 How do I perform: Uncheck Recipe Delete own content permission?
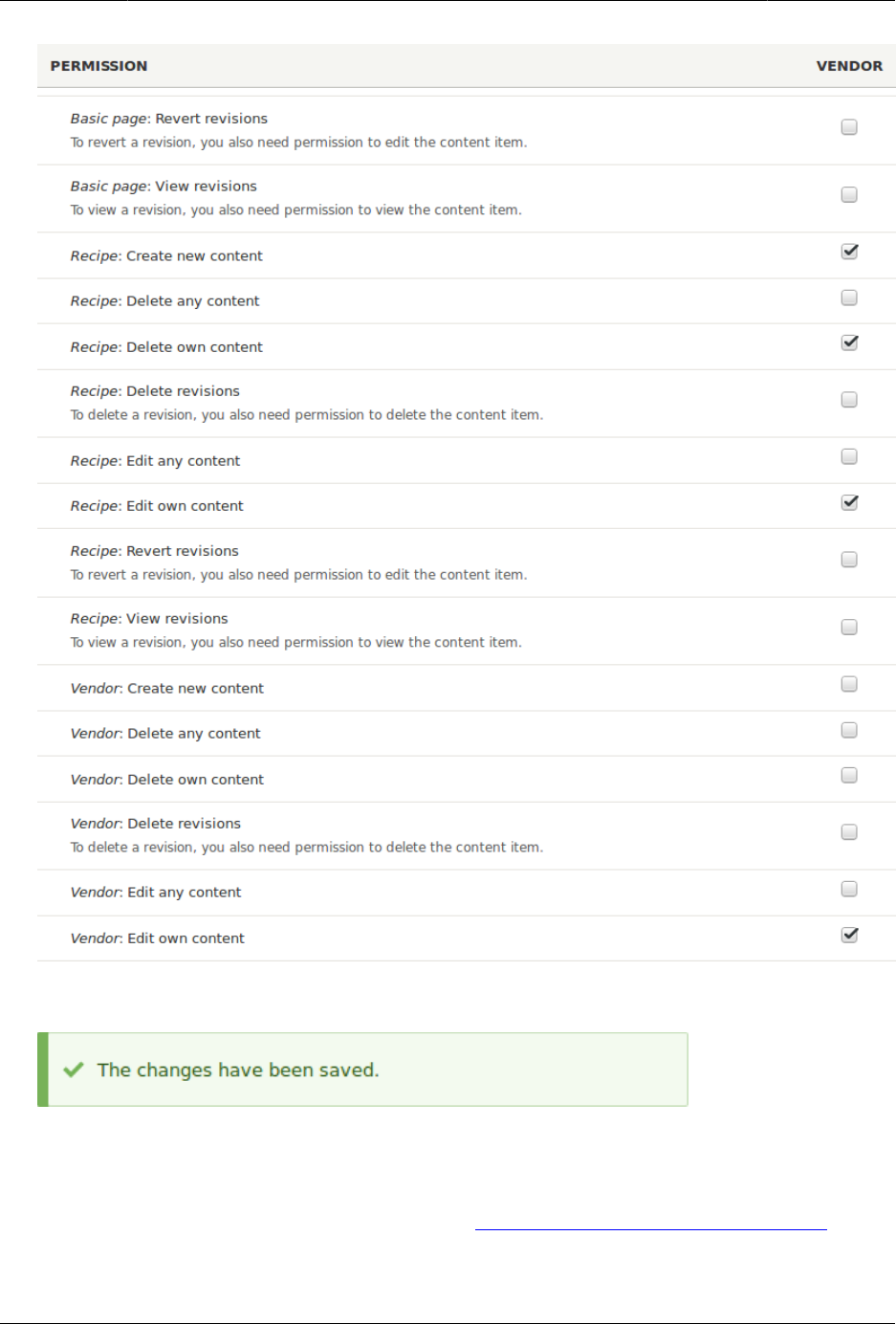[x=849, y=342]
